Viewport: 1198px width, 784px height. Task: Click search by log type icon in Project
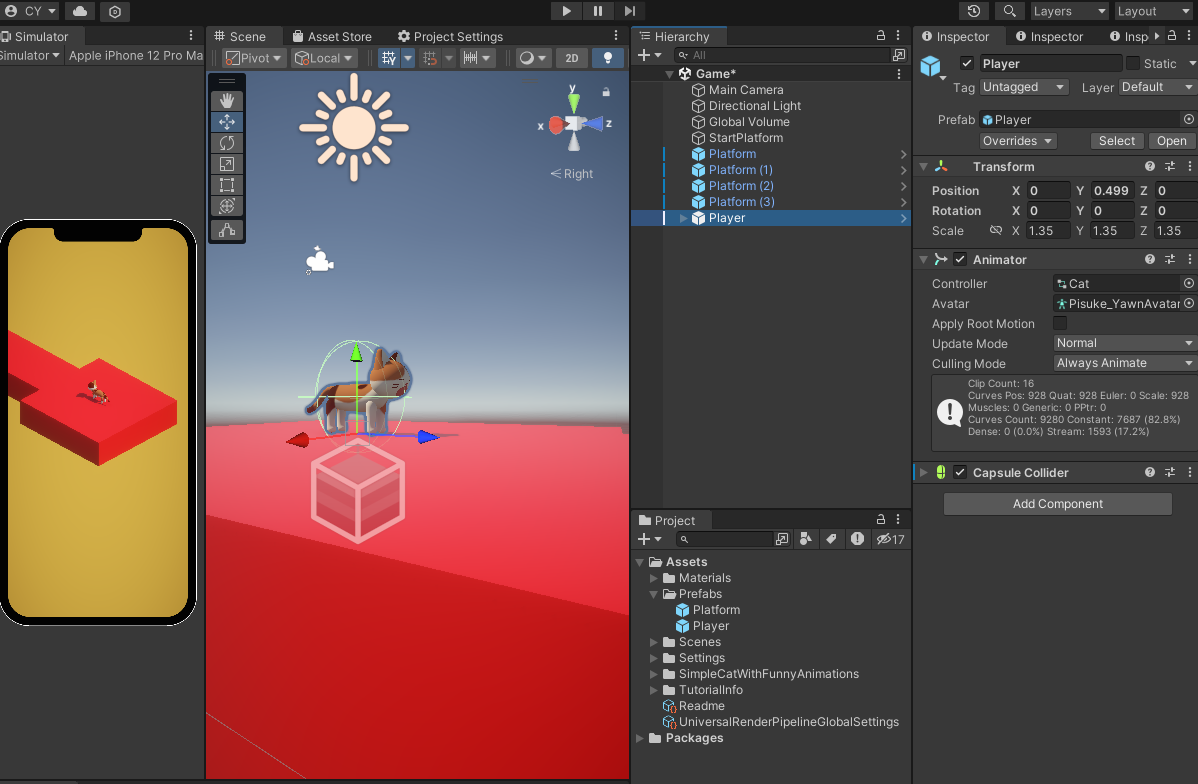coord(857,539)
